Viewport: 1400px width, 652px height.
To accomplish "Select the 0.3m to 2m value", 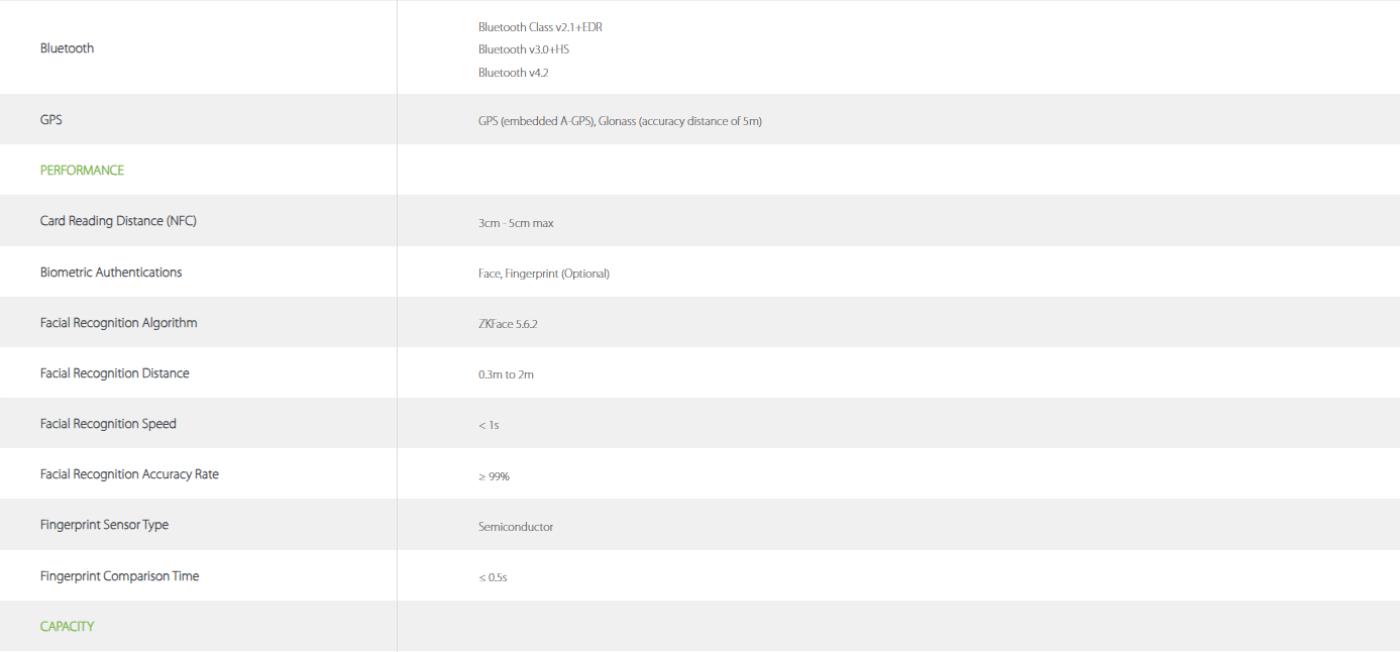I will (506, 375).
